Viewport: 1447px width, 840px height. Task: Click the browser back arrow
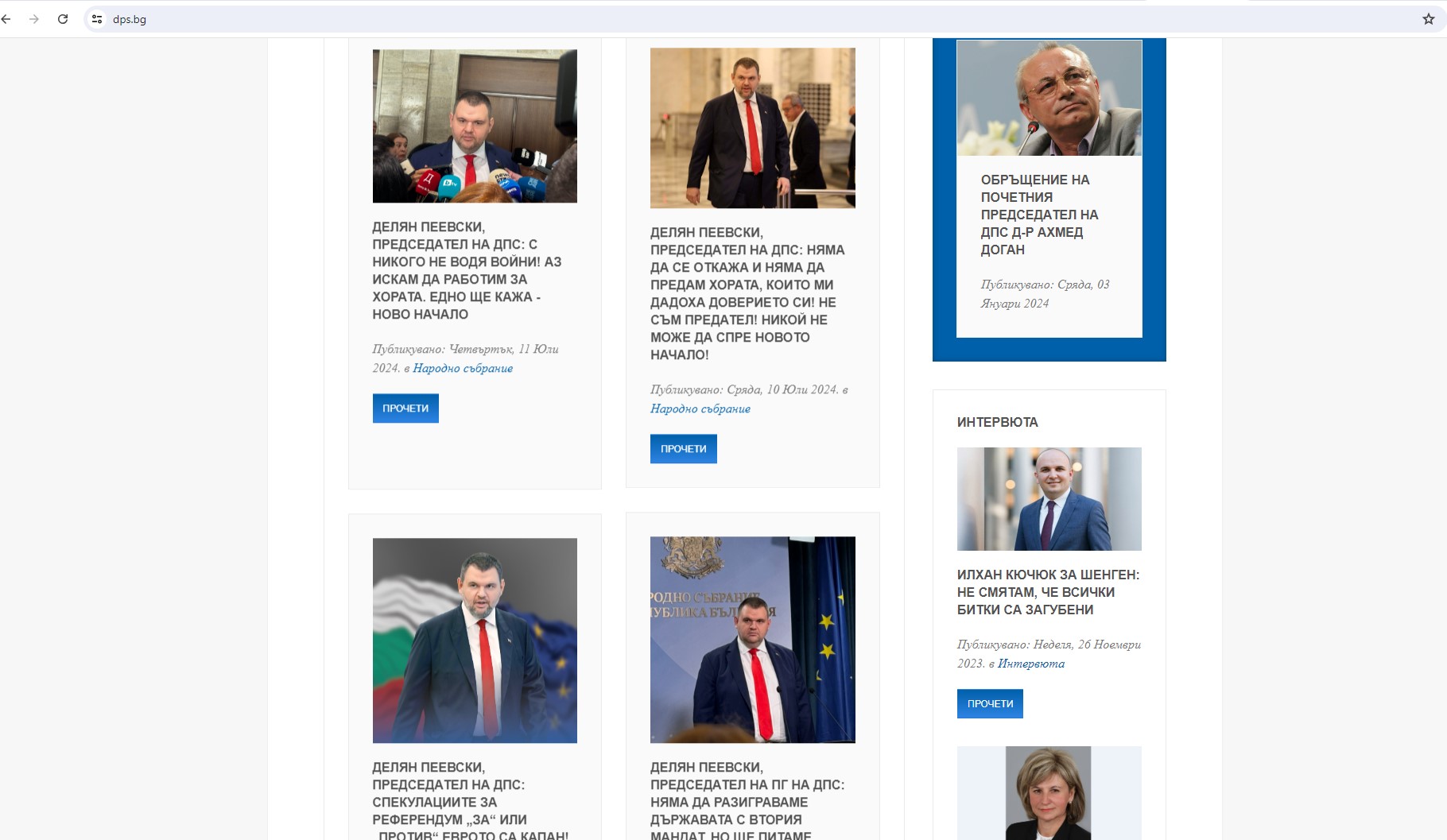click(x=6, y=19)
